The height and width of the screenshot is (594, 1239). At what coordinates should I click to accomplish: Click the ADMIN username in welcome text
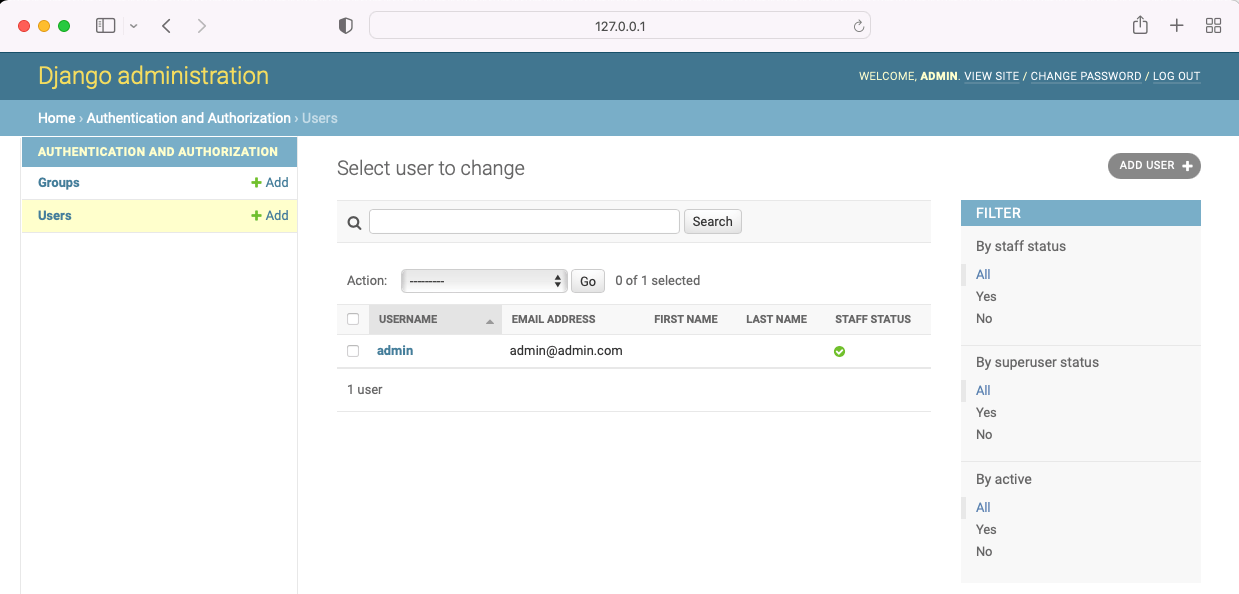[939, 76]
